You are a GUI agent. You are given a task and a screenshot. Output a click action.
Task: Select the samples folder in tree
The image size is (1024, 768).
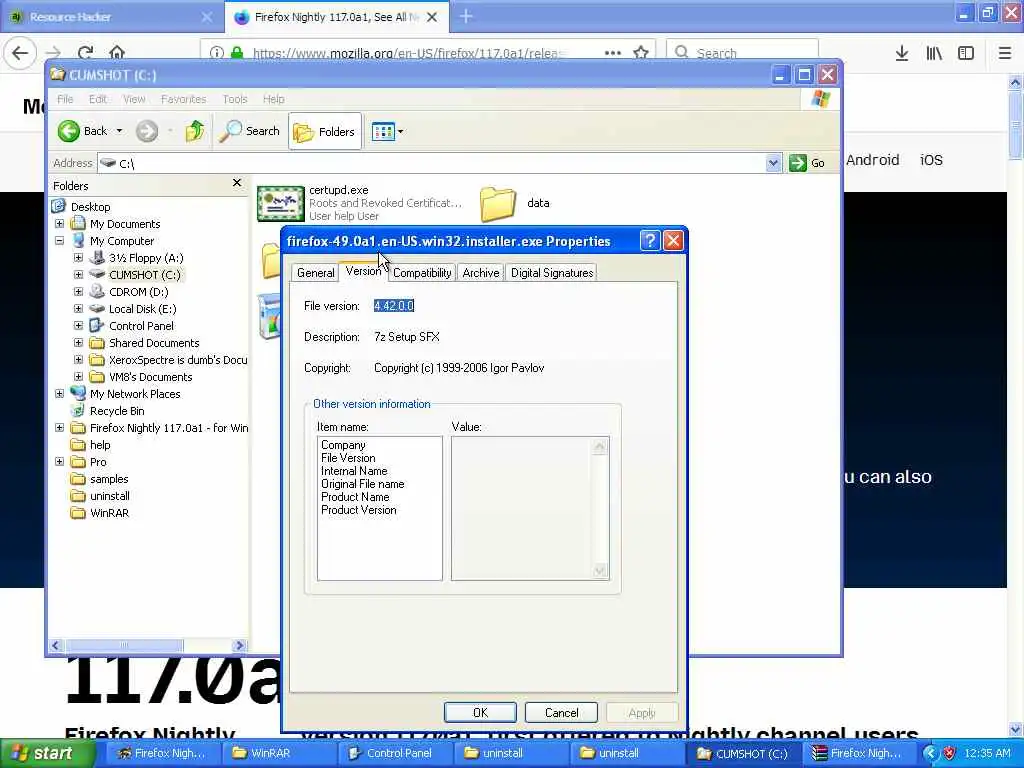pos(109,479)
